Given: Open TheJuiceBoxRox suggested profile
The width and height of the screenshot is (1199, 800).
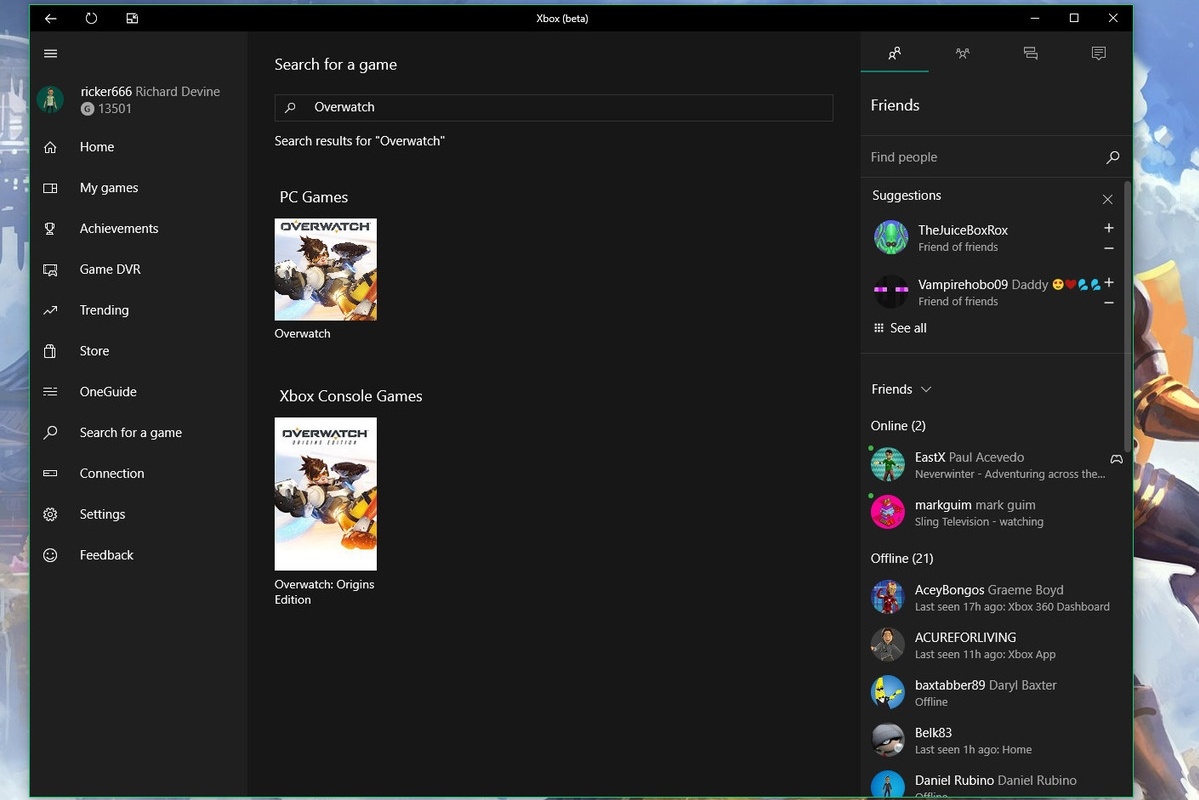Looking at the screenshot, I should [x=983, y=238].
